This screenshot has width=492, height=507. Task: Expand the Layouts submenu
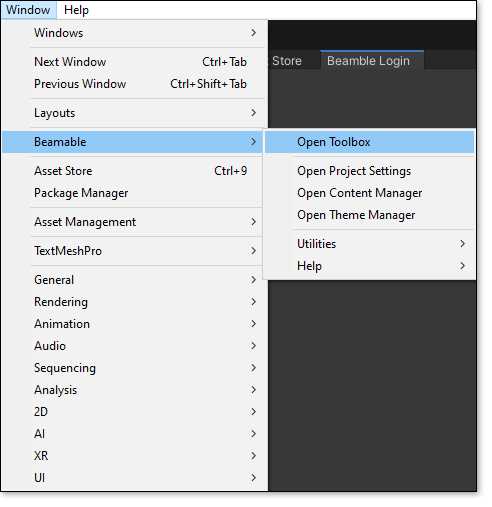(134, 113)
